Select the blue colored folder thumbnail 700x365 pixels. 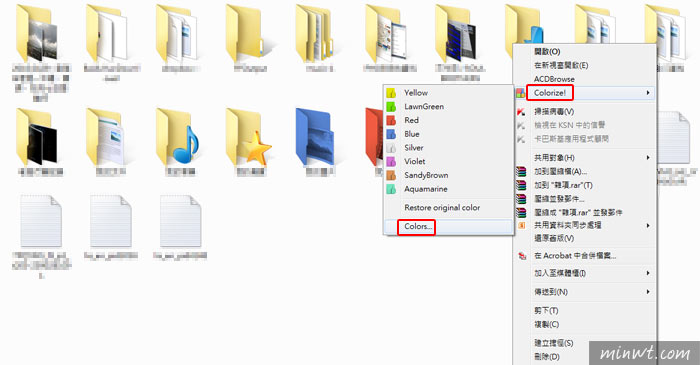316,137
